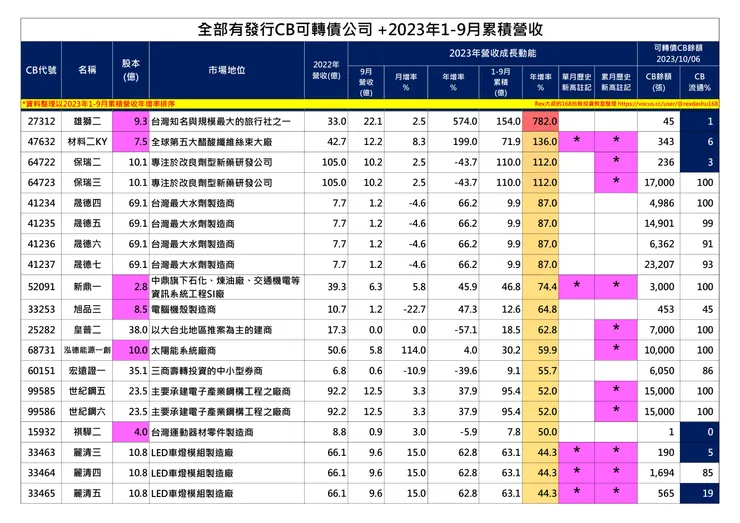
Task: Click the description 三商壽轉投資的中小型券商
Action: (x=207, y=371)
